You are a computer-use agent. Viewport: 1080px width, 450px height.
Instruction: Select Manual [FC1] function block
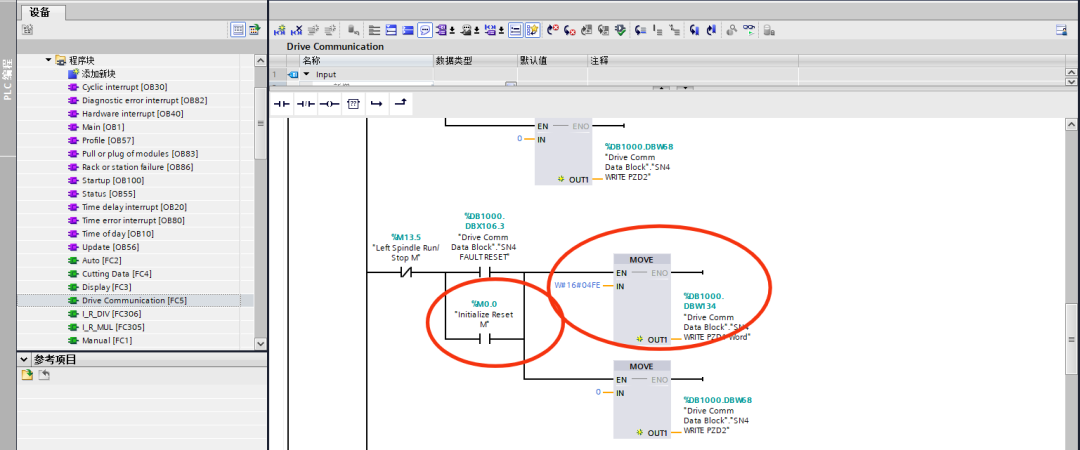click(107, 340)
